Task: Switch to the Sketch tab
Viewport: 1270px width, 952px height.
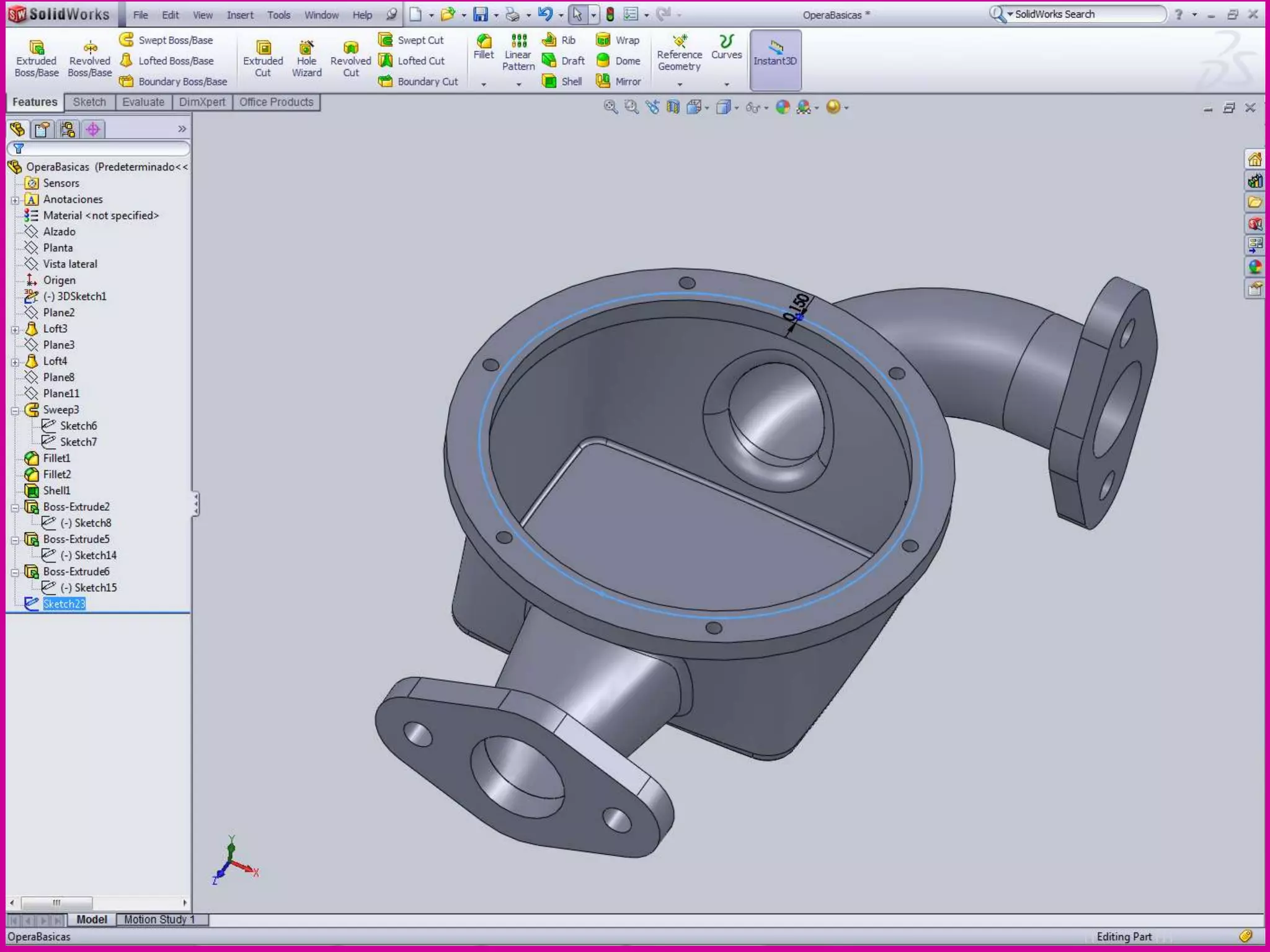Action: tap(89, 102)
